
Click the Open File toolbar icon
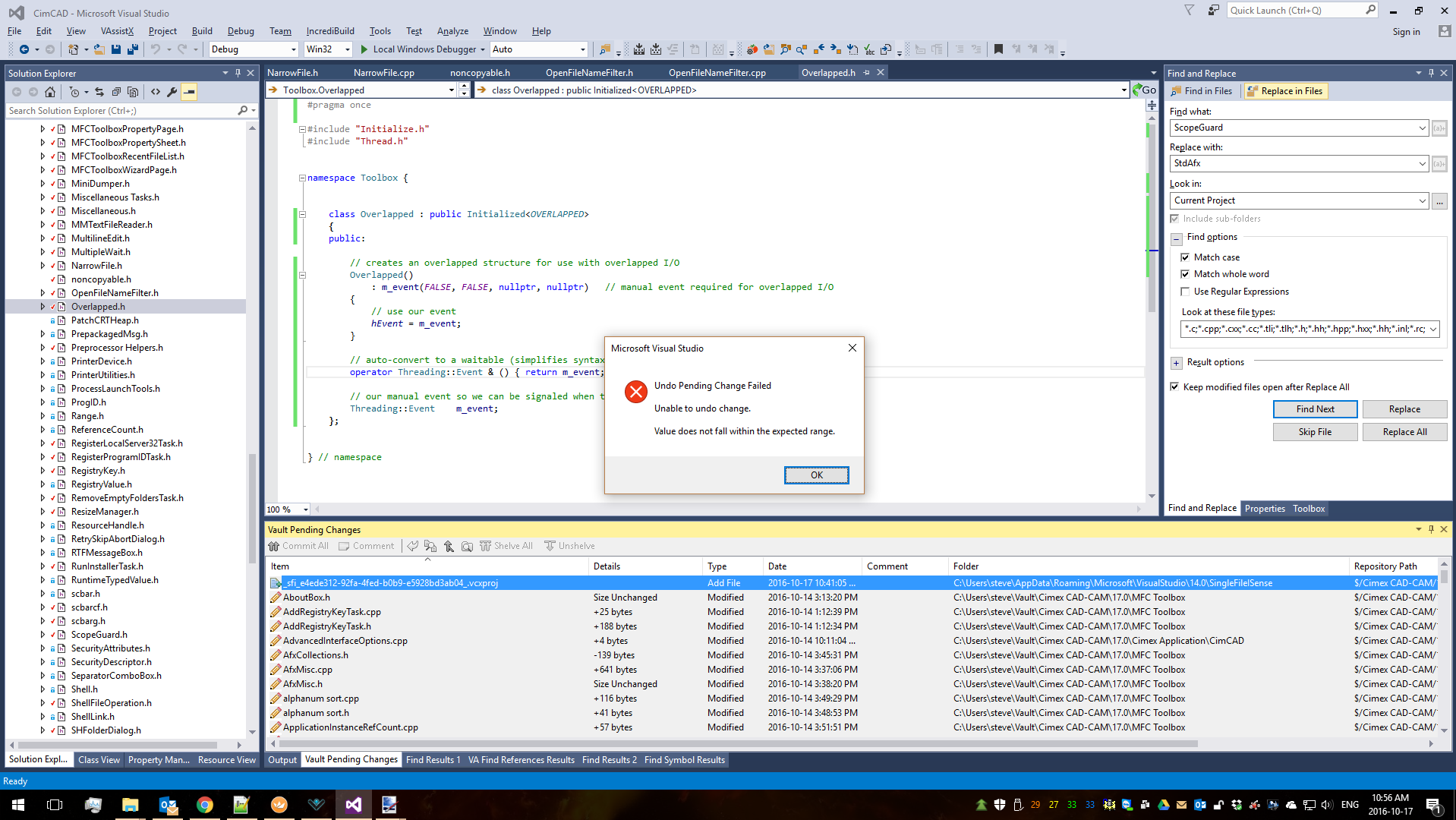[x=99, y=49]
